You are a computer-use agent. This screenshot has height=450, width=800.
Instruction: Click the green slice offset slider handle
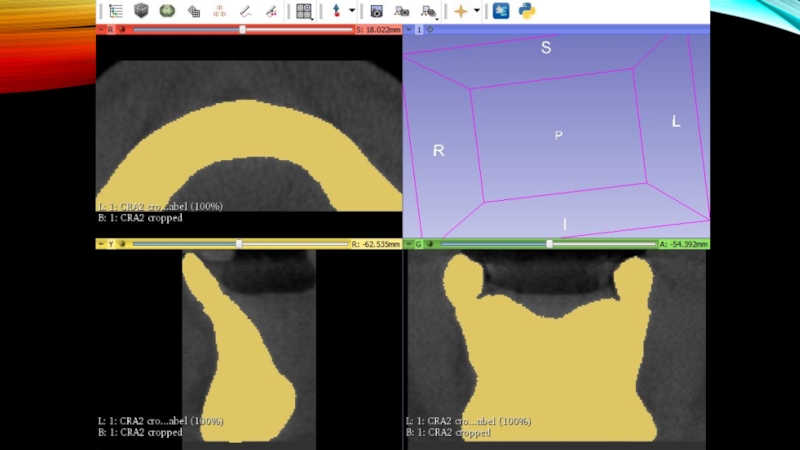coord(549,244)
